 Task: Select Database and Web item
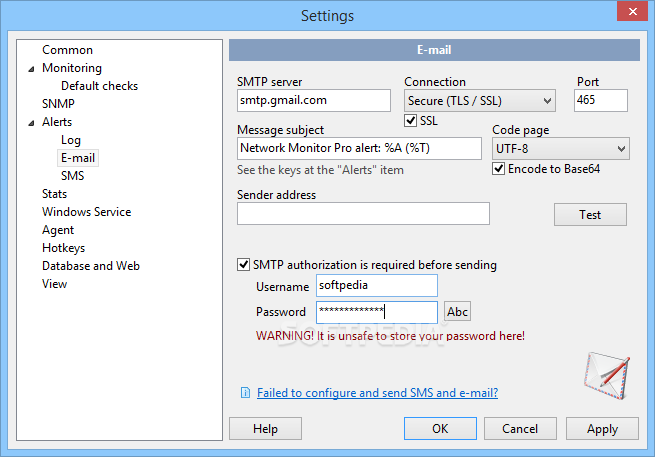[91, 266]
